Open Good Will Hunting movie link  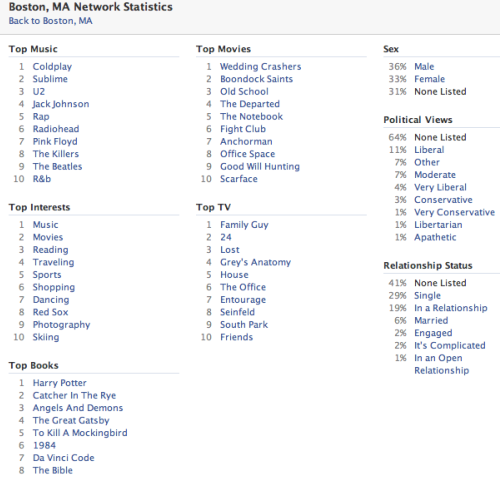(260, 166)
